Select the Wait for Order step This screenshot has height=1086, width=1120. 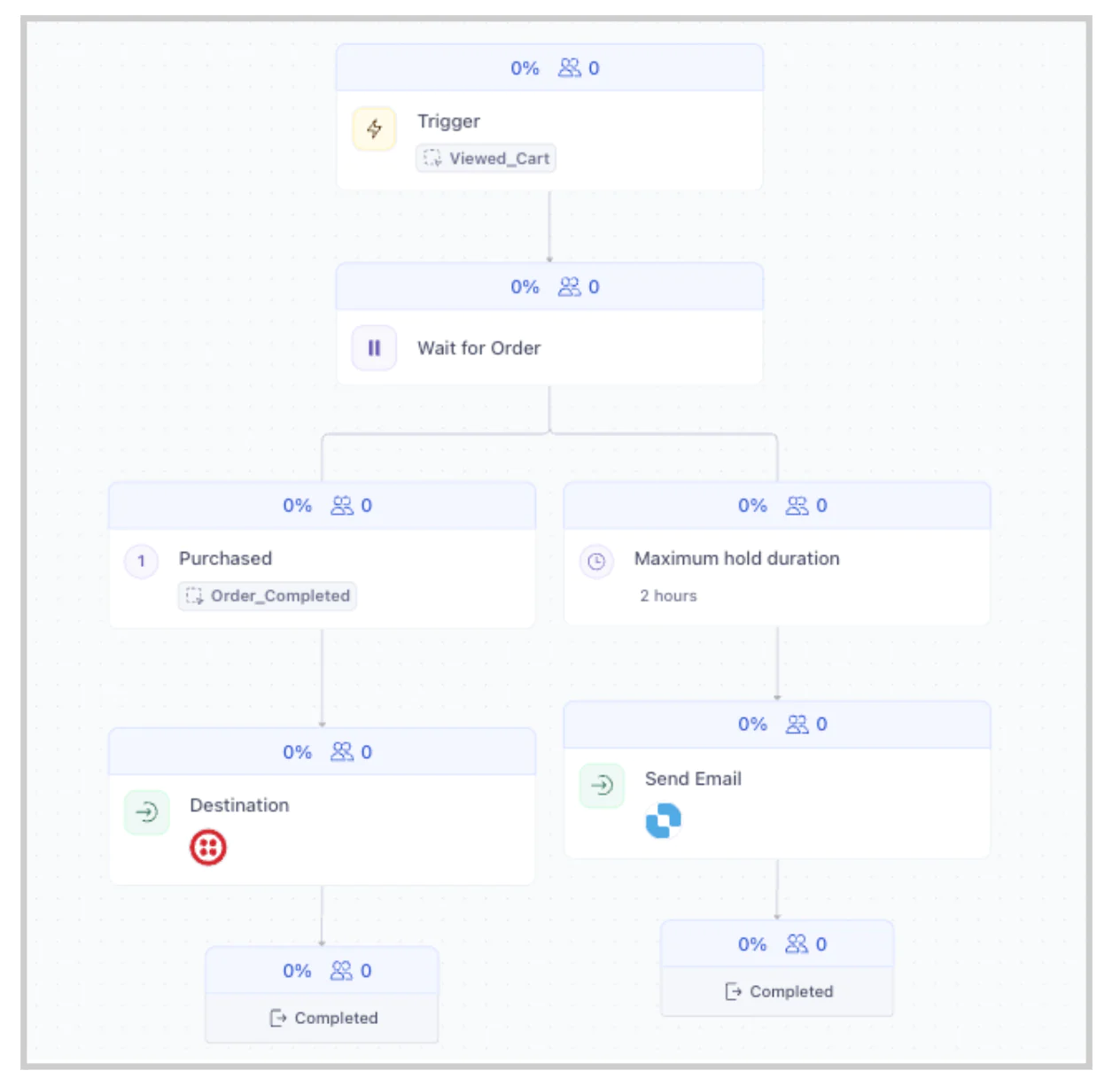(x=478, y=347)
